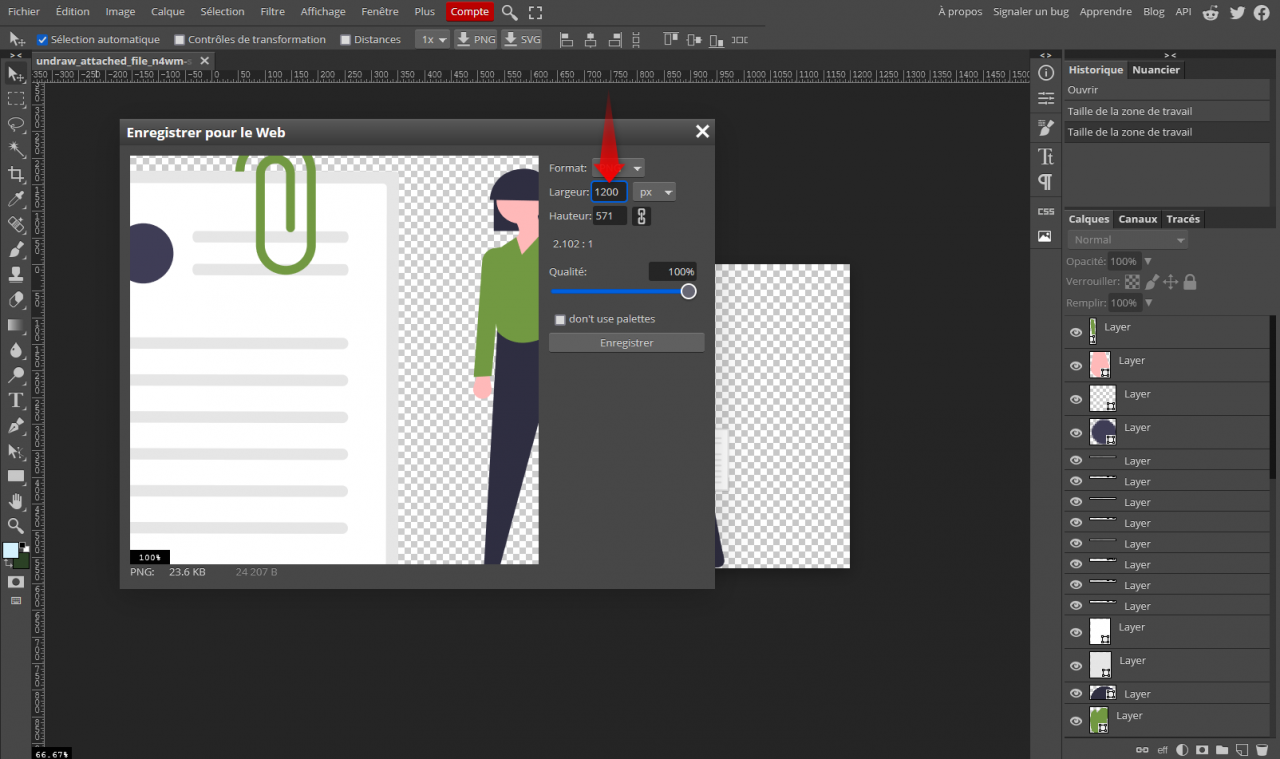Screen dimensions: 1280x759
Task: Pick the Lasso selection tool
Action: click(x=16, y=125)
